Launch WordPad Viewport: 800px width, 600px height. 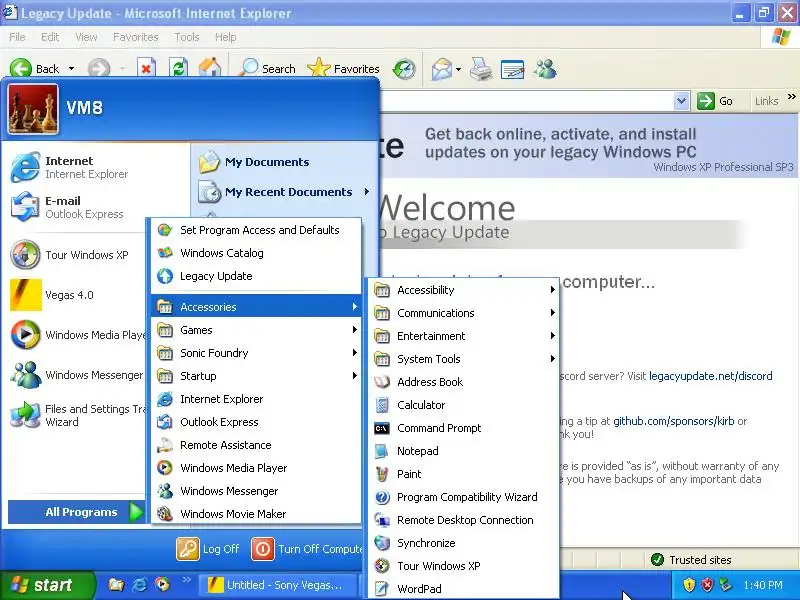(x=464, y=588)
